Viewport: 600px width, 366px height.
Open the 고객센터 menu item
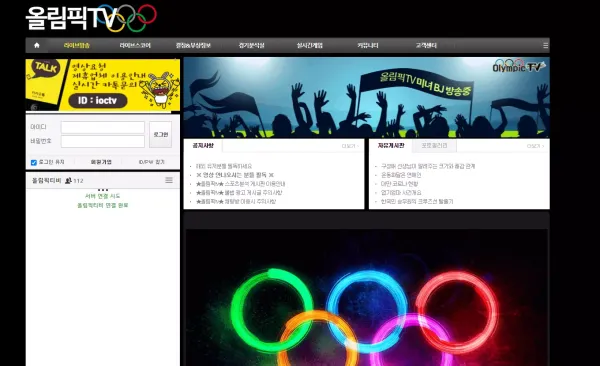[x=426, y=45]
